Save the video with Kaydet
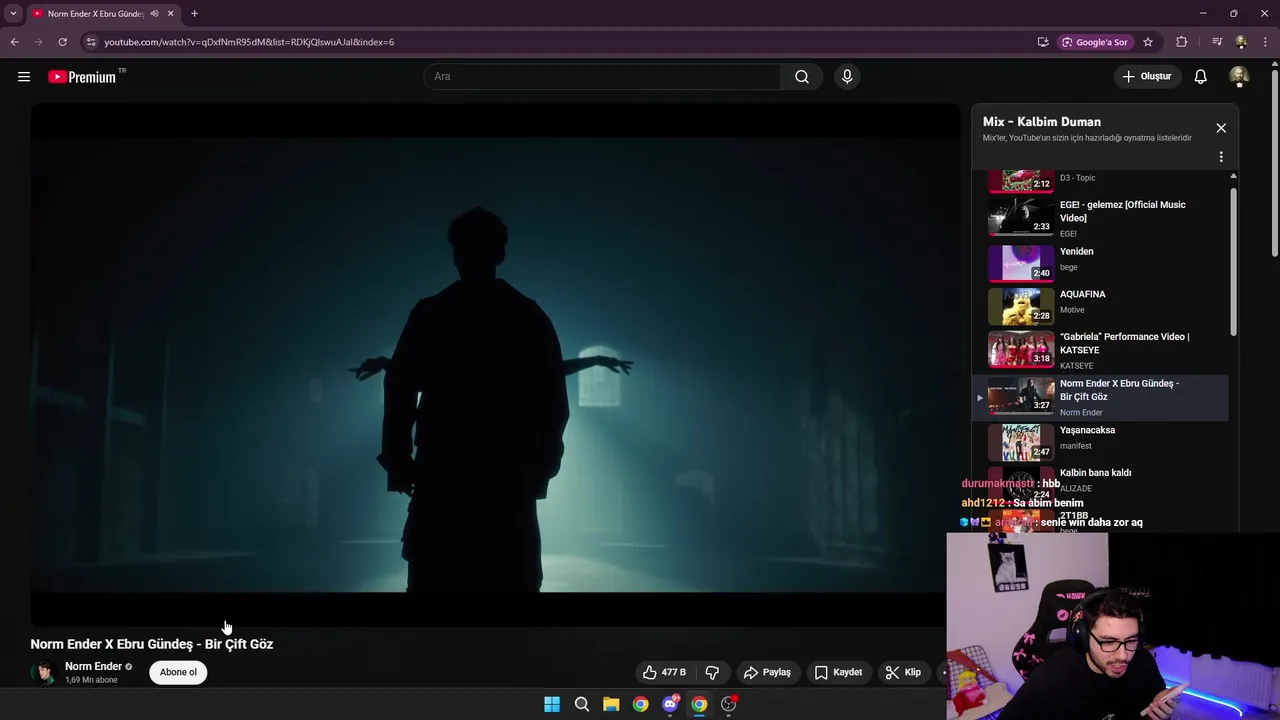The width and height of the screenshot is (1280, 720). (838, 672)
